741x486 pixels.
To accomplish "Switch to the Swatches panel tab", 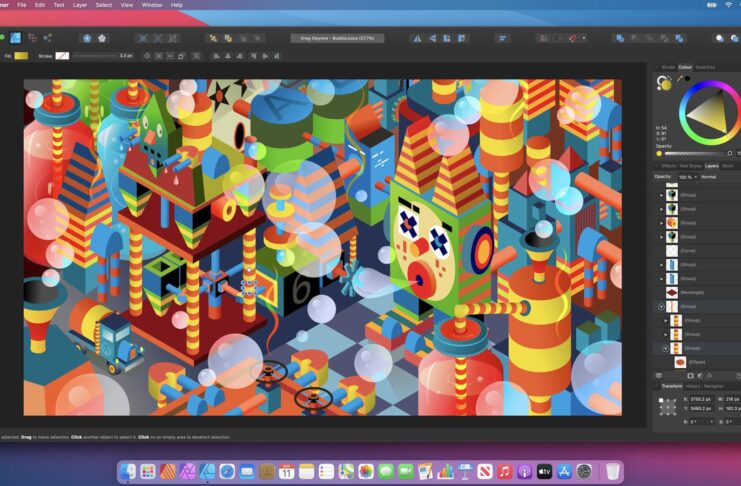I will point(705,67).
